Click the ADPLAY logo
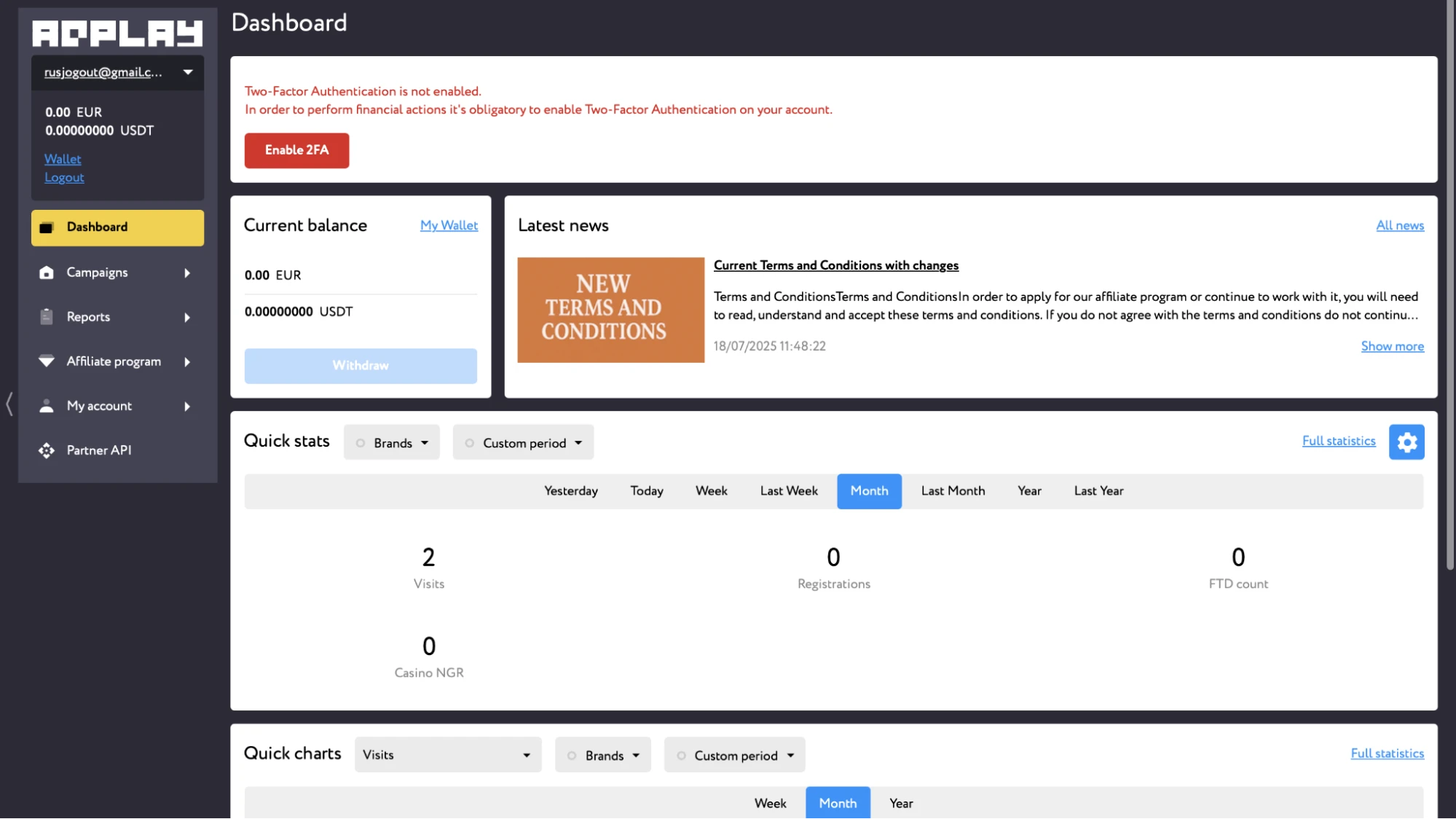The image size is (1456, 819). click(x=117, y=33)
